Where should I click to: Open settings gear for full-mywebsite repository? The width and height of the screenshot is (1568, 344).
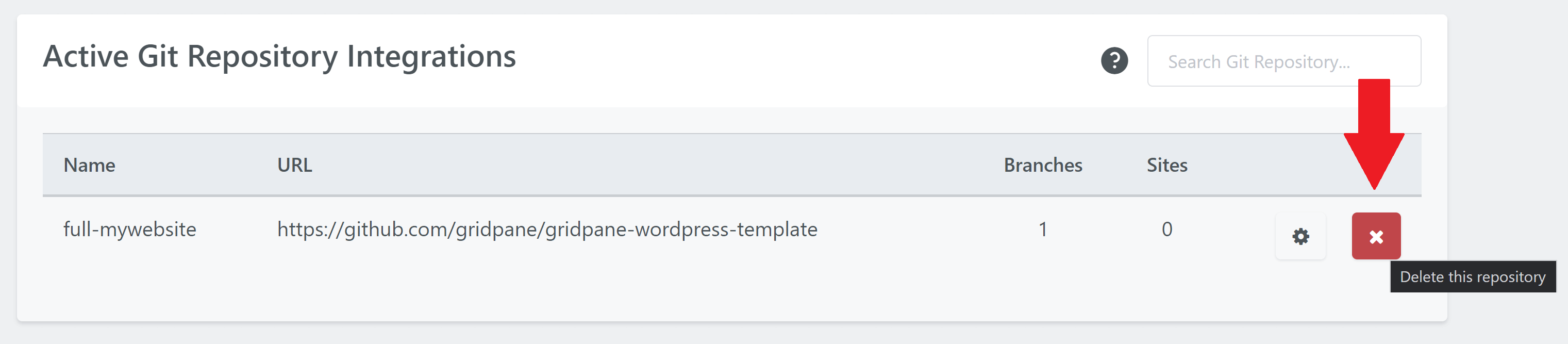(1300, 236)
